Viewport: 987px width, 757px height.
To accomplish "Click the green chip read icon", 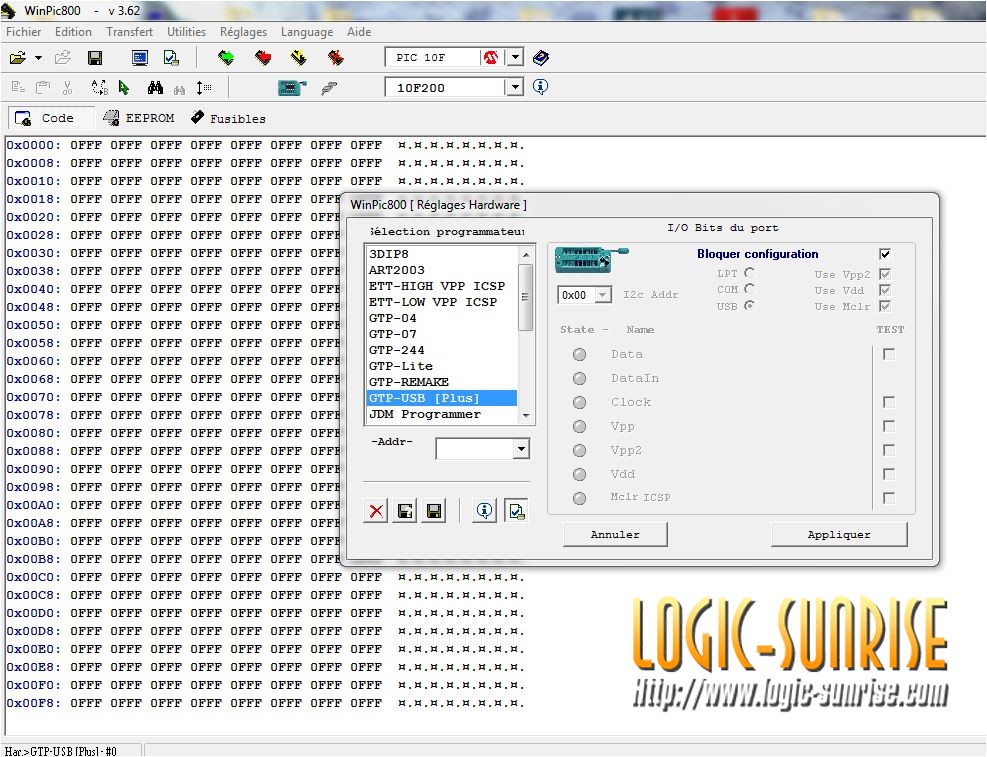I will (x=227, y=58).
